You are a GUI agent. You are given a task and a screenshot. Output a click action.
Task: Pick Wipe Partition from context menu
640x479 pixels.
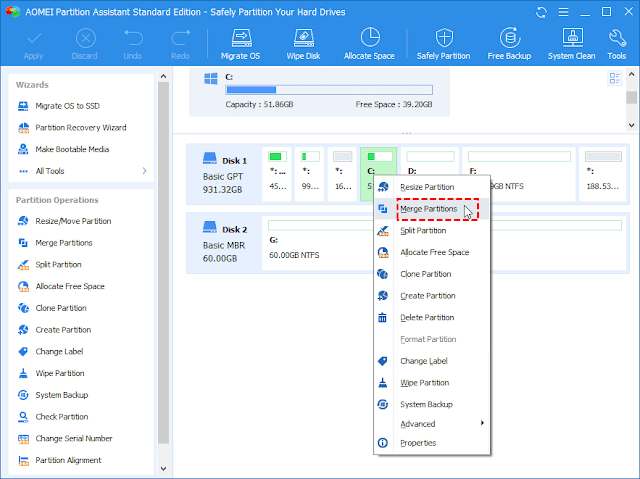click(432, 383)
